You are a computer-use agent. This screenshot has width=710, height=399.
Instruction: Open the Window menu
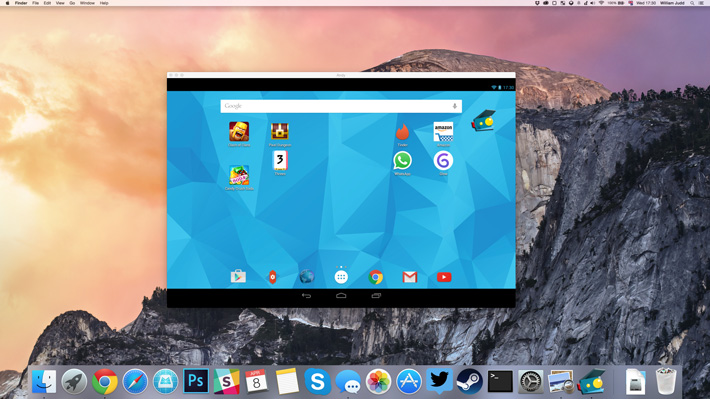(x=87, y=3)
